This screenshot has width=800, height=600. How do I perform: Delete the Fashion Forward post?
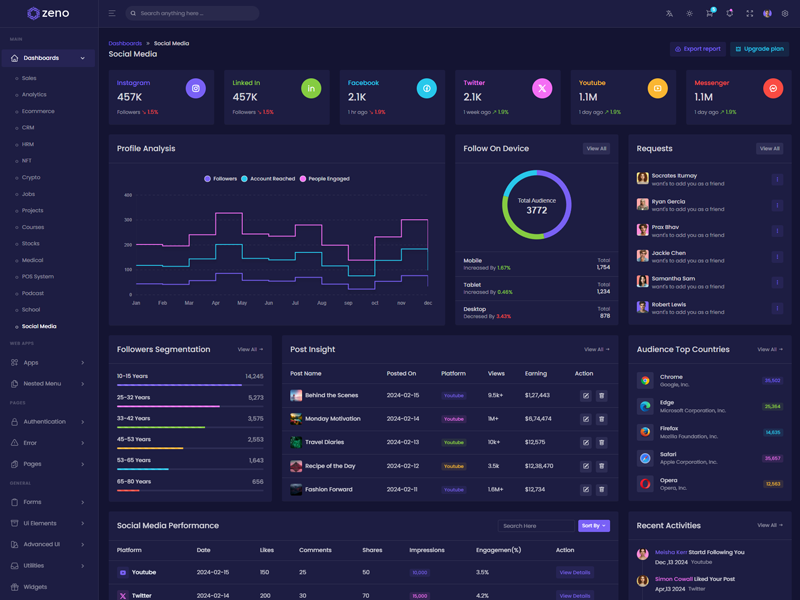[x=601, y=489]
